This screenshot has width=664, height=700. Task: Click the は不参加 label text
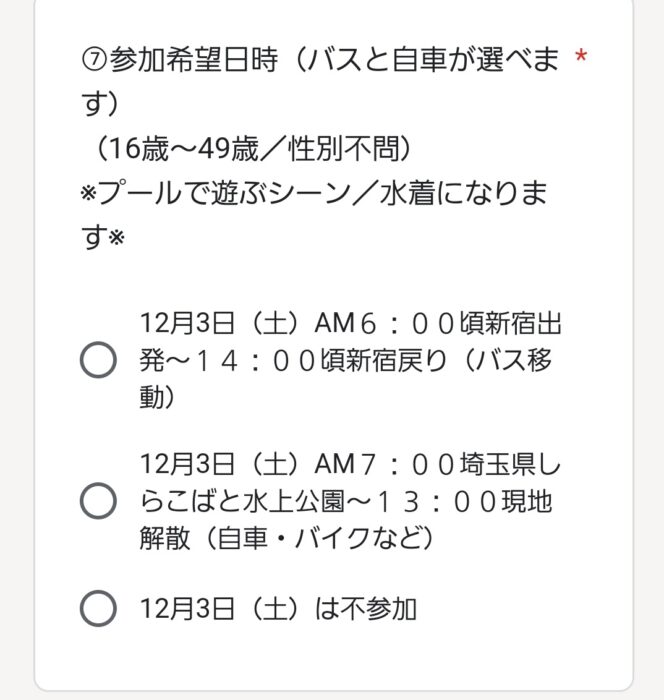365,608
